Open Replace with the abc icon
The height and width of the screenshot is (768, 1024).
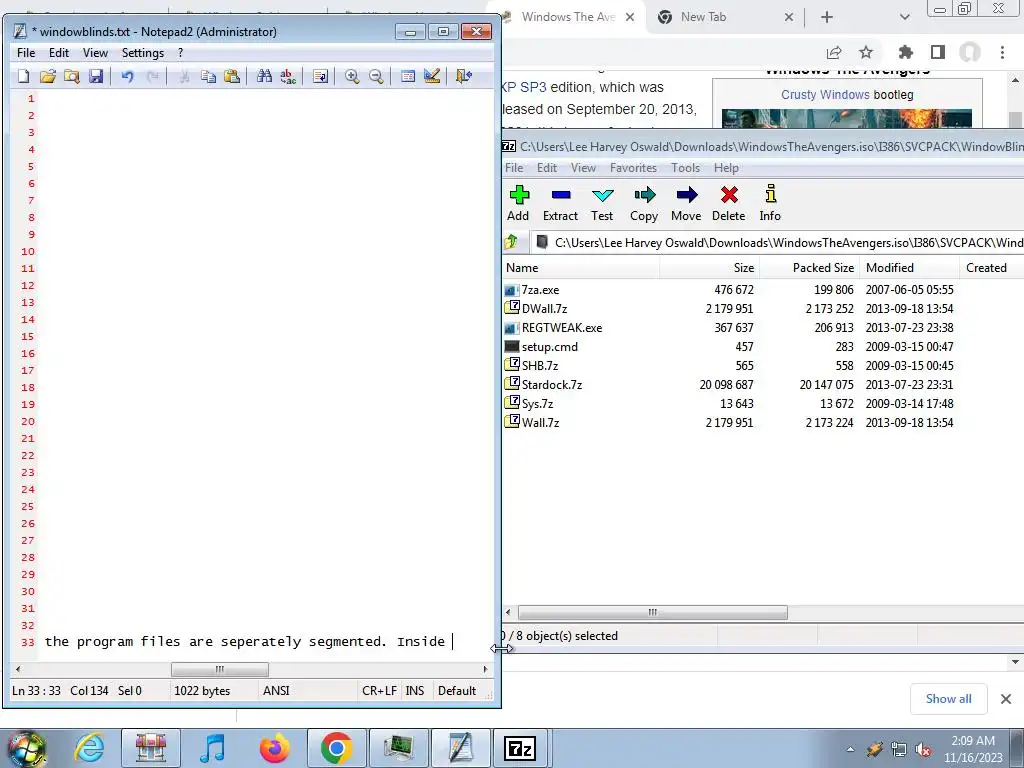point(288,76)
